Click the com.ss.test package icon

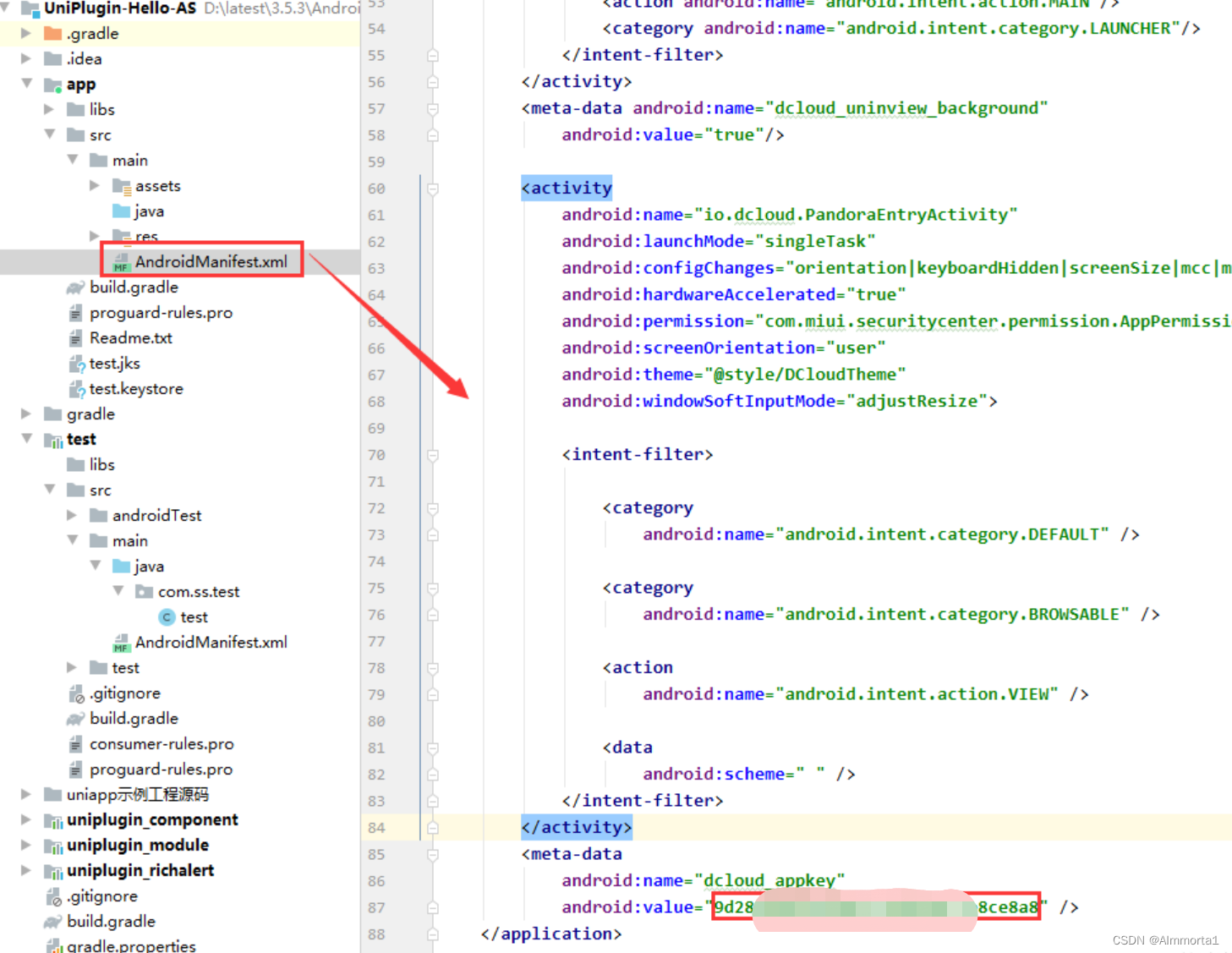[x=145, y=592]
